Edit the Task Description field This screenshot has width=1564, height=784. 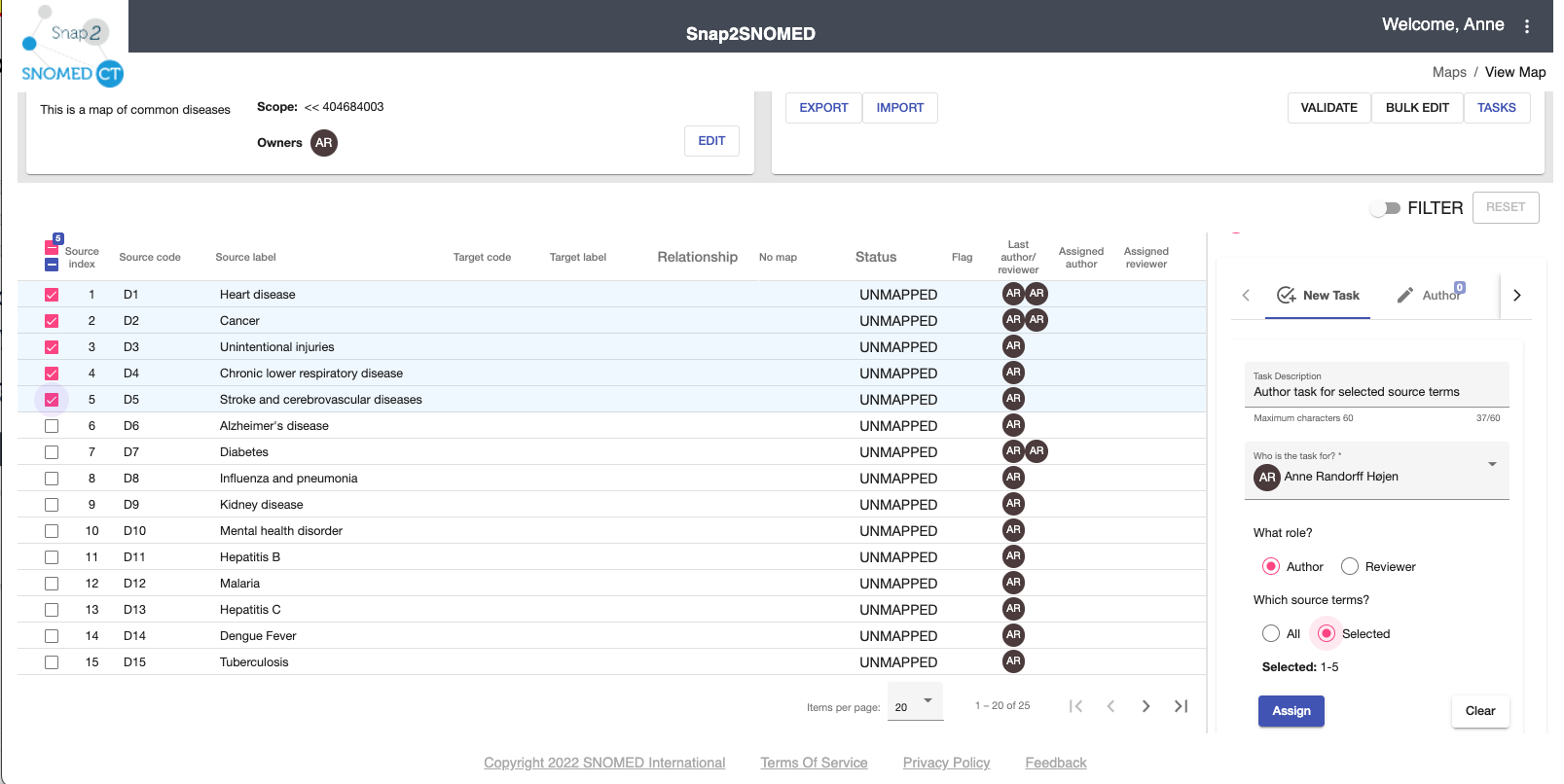[1376, 385]
